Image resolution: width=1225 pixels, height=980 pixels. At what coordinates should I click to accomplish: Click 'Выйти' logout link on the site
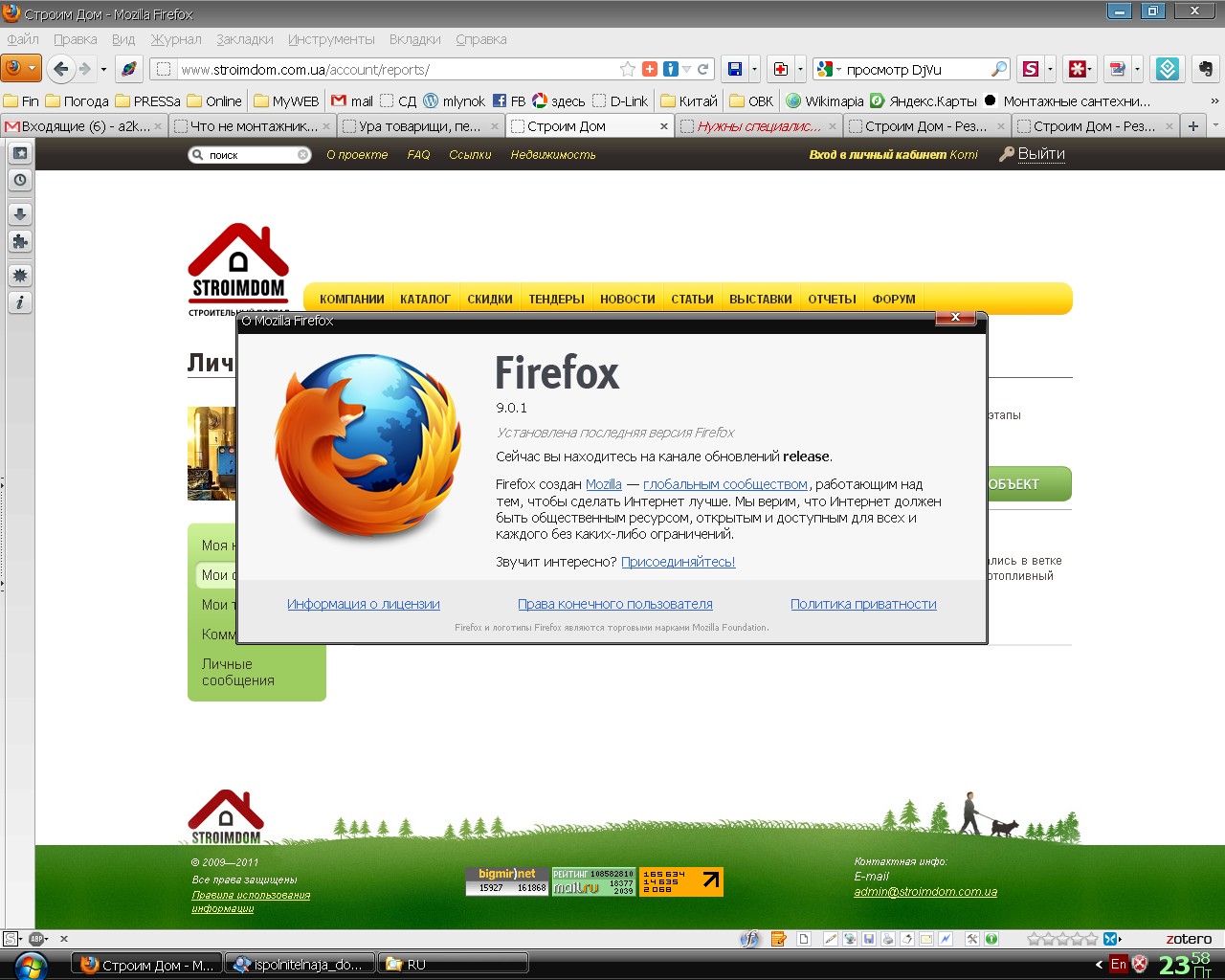[x=1041, y=154]
